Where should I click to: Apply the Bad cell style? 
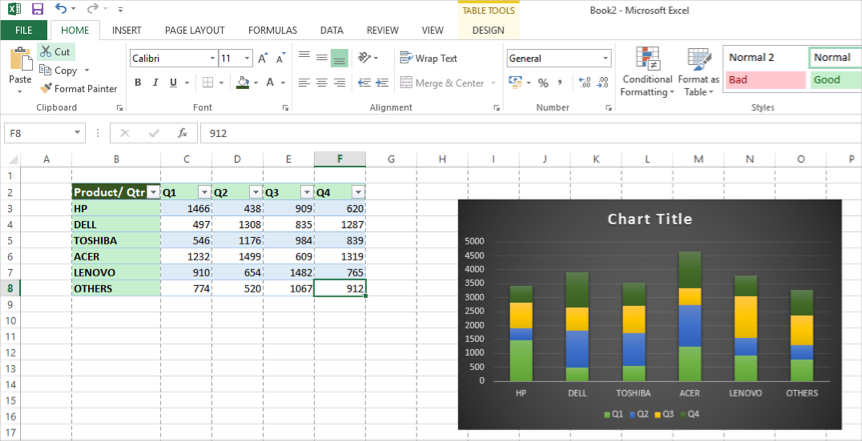point(764,80)
